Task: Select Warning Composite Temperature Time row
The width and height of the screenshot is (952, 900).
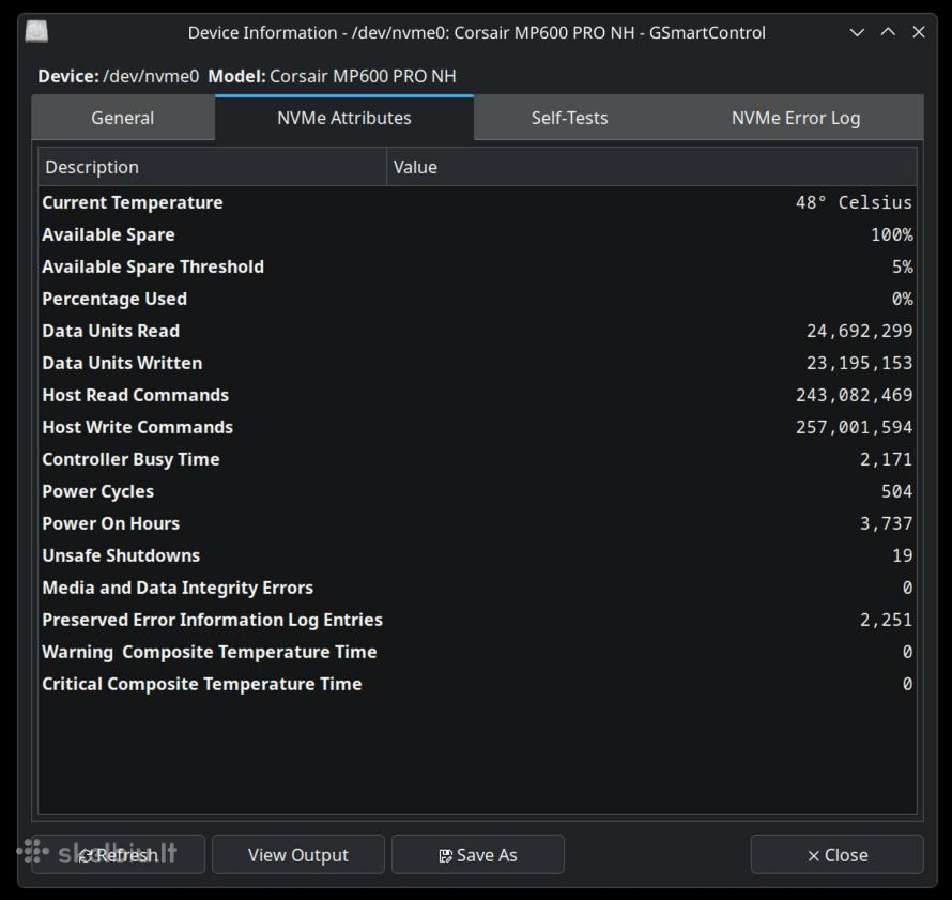Action: tap(477, 652)
